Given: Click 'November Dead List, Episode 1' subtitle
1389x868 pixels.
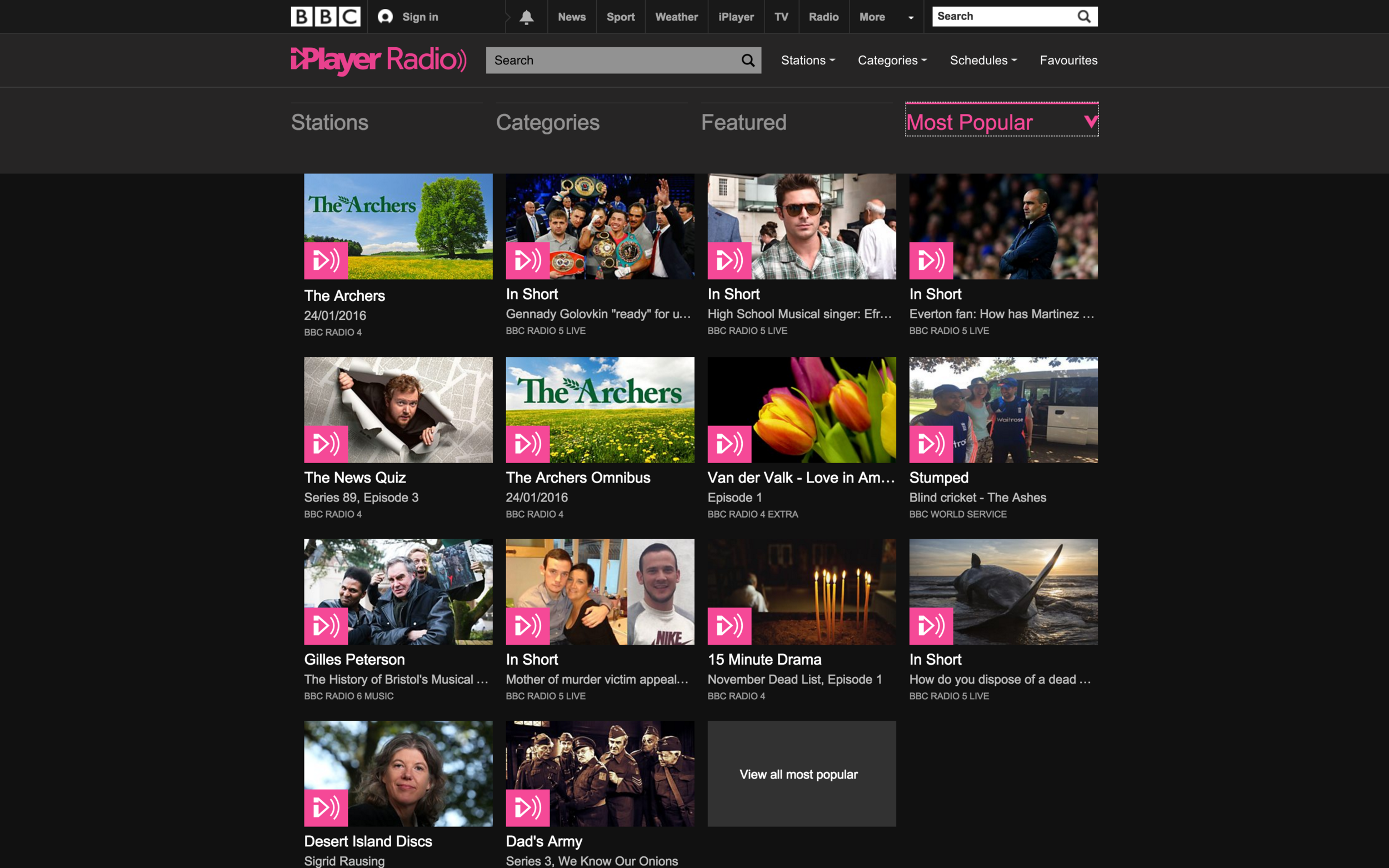Looking at the screenshot, I should [x=795, y=679].
